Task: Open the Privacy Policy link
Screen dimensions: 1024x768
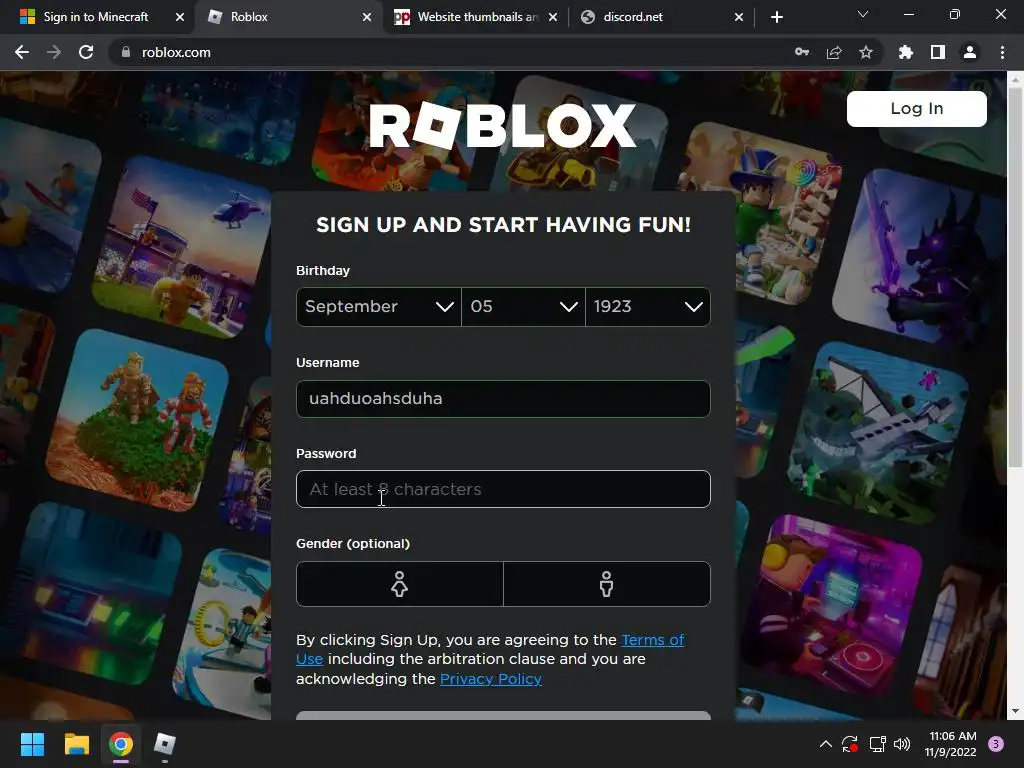Action: pos(490,679)
